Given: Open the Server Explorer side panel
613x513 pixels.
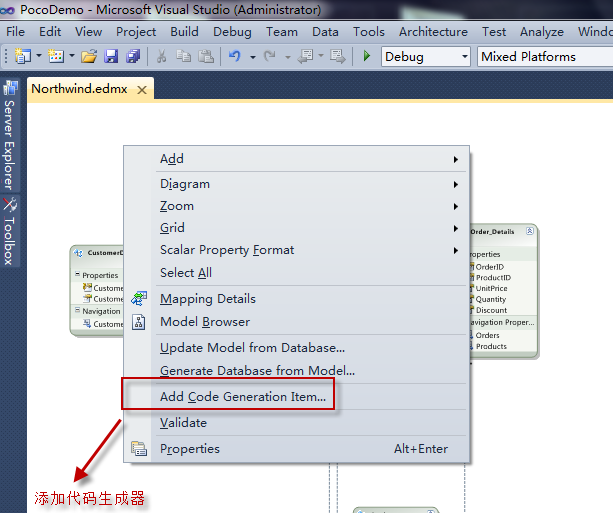Looking at the screenshot, I should point(10,135).
